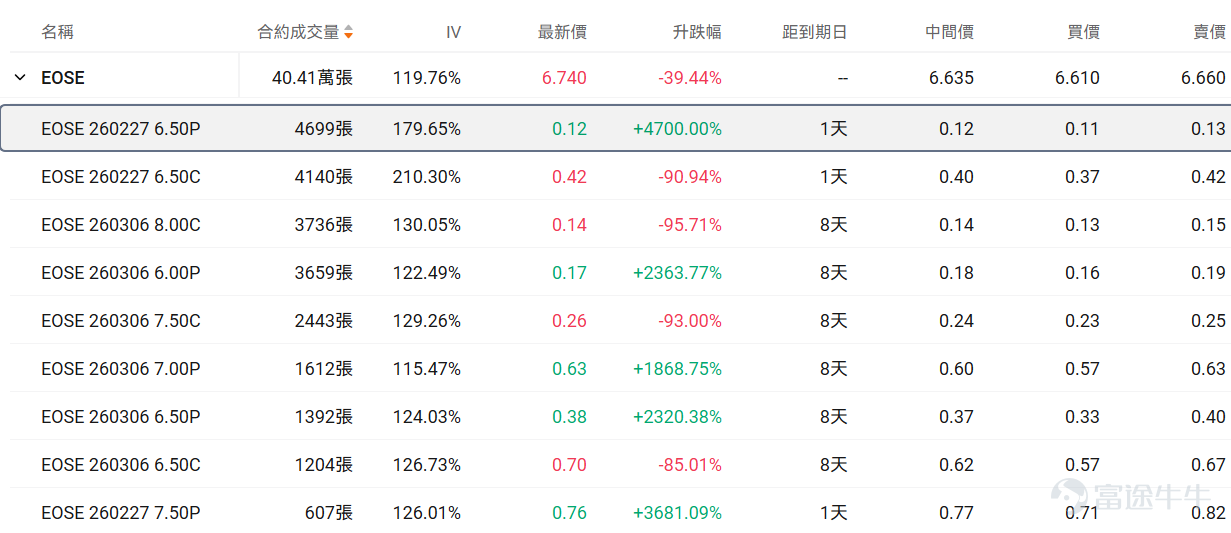
Task: Select option EOSE 260227 6.50C
Action: click(121, 177)
